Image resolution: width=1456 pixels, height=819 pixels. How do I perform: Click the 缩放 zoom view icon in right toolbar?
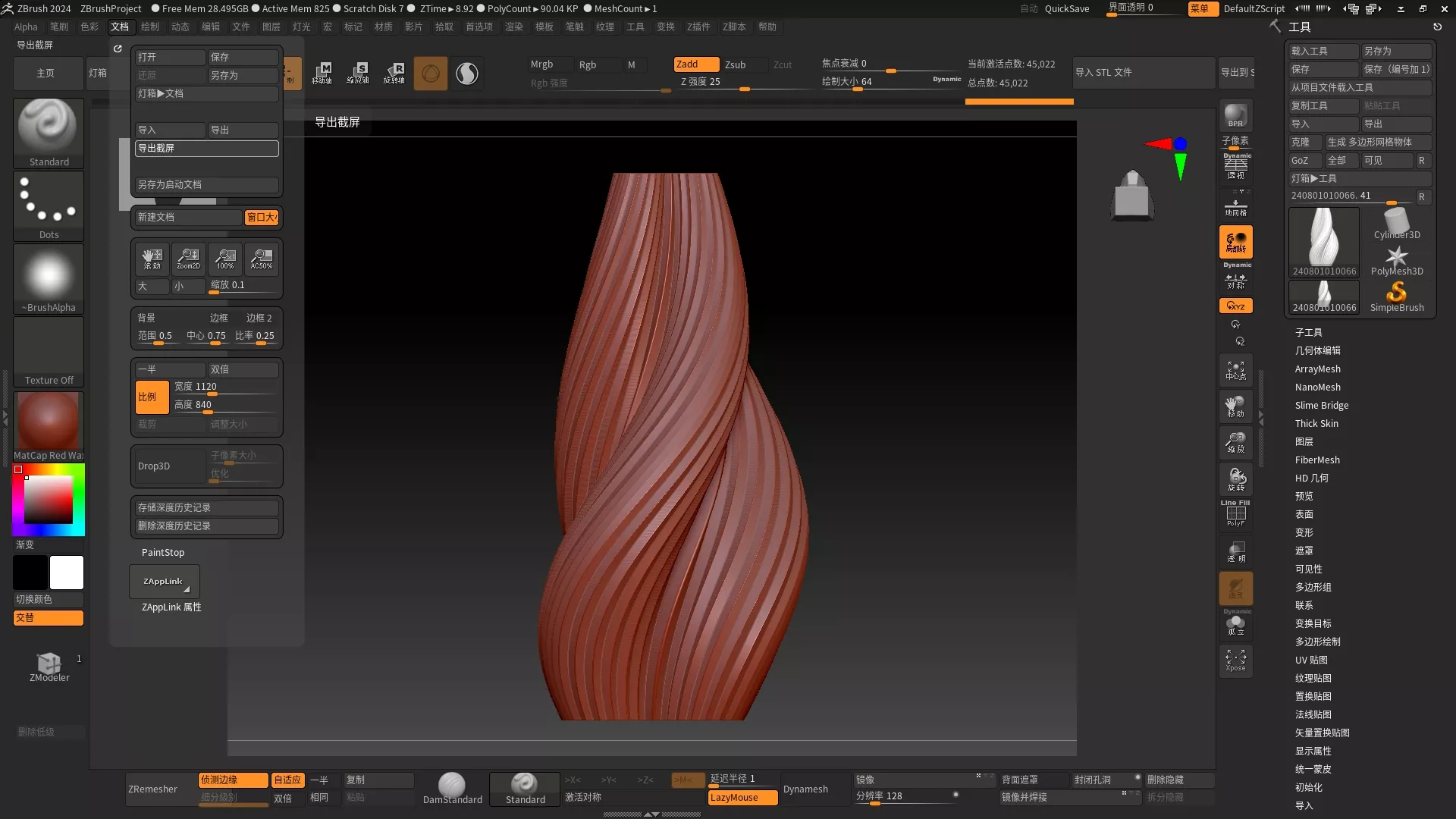[1235, 443]
